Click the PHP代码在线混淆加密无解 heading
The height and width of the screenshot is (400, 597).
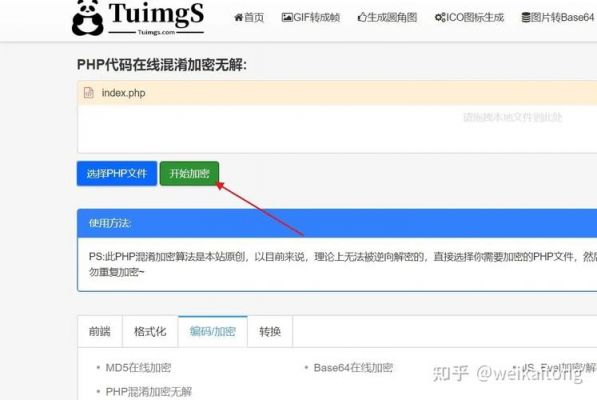[x=162, y=65]
